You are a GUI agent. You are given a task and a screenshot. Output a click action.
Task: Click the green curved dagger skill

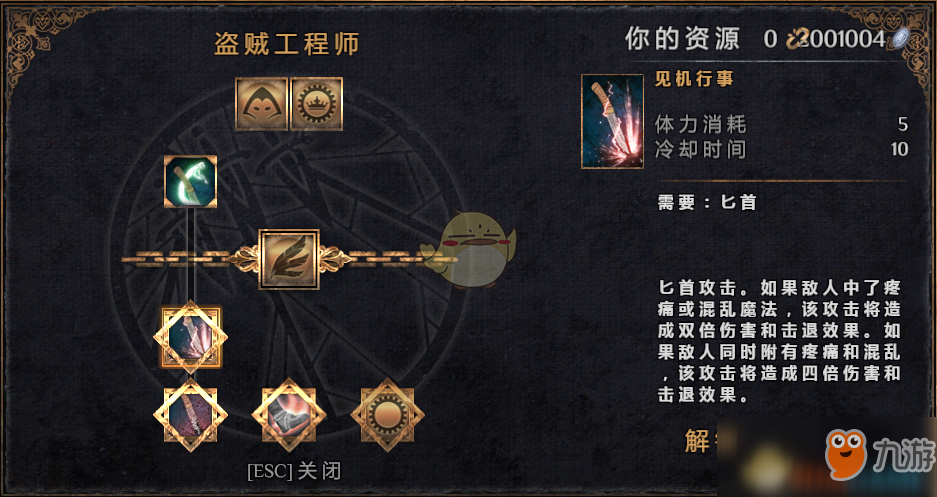(x=191, y=182)
